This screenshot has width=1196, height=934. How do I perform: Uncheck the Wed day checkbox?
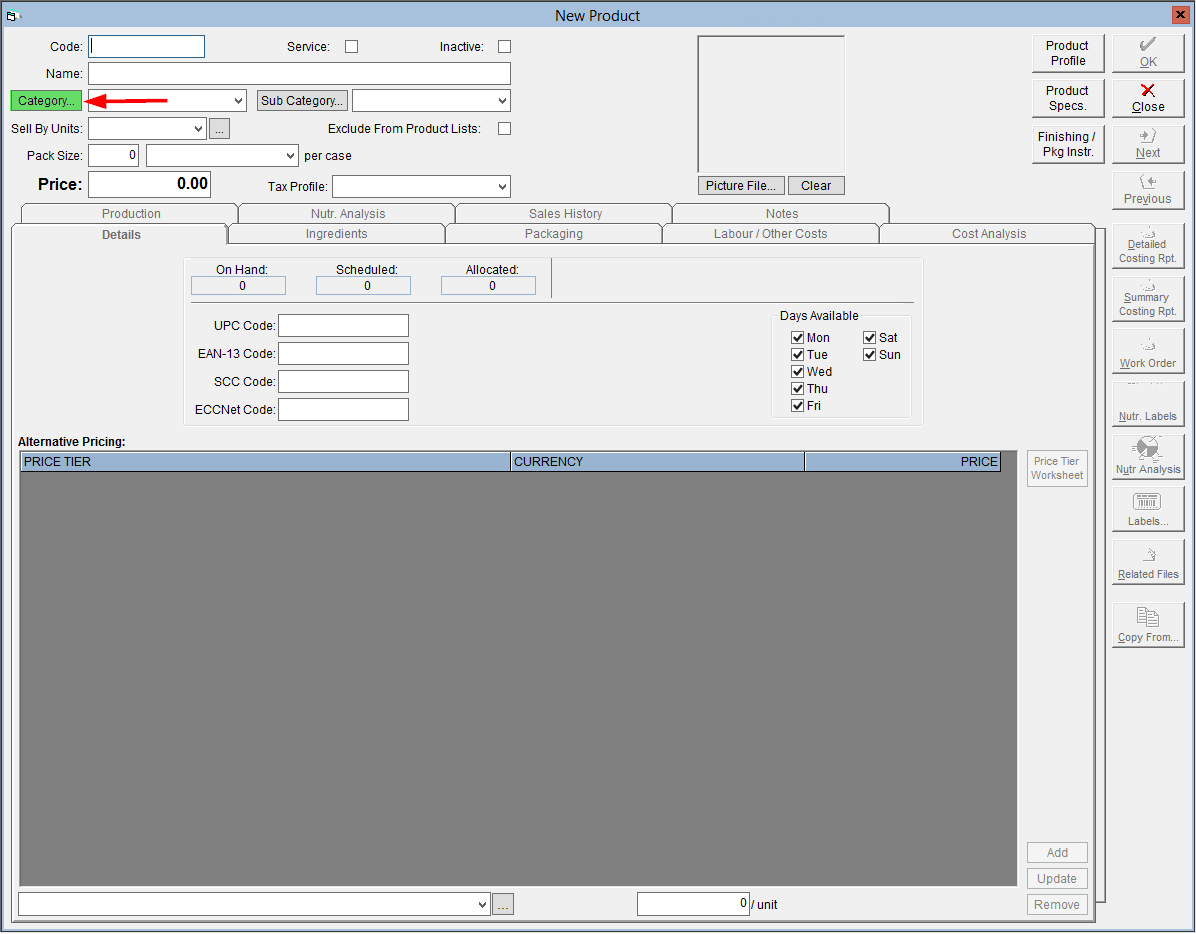[x=798, y=371]
